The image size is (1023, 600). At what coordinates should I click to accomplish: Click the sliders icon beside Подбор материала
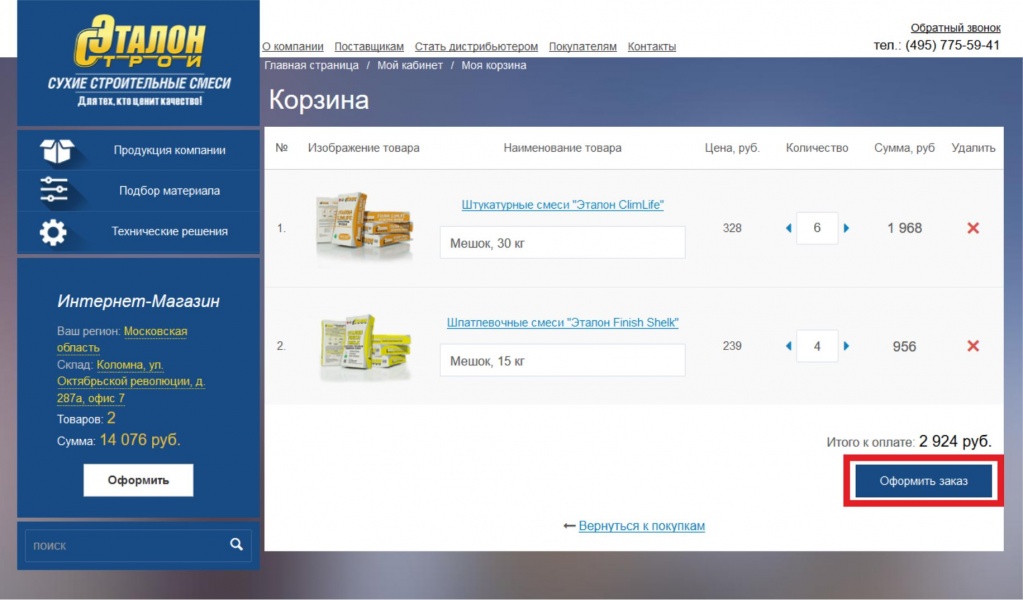53,190
